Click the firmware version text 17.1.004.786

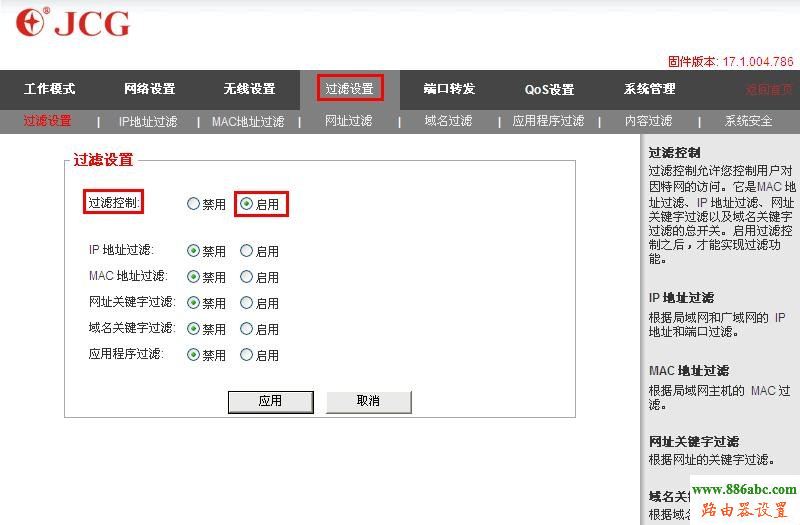758,62
